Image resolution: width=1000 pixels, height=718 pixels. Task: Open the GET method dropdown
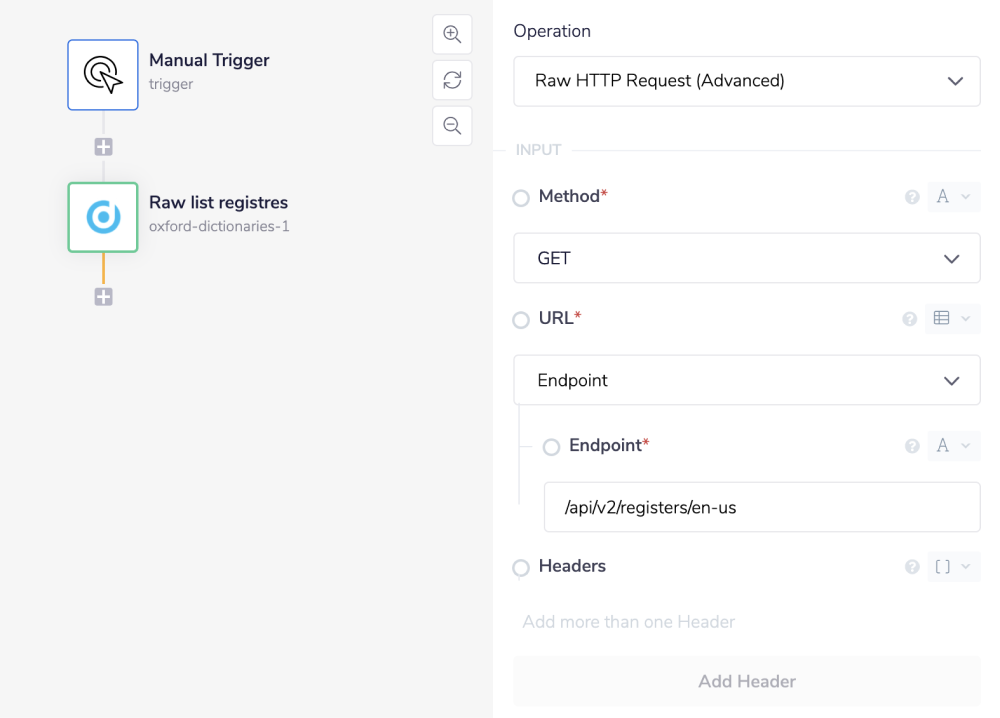click(x=746, y=259)
